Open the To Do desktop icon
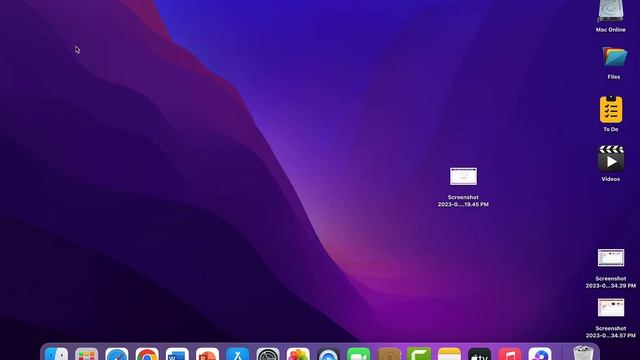Viewport: 640px width, 360px height. click(611, 109)
